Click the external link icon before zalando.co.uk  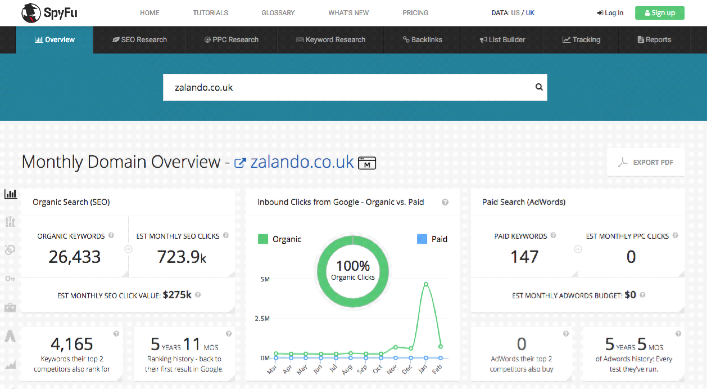pyautogui.click(x=240, y=163)
